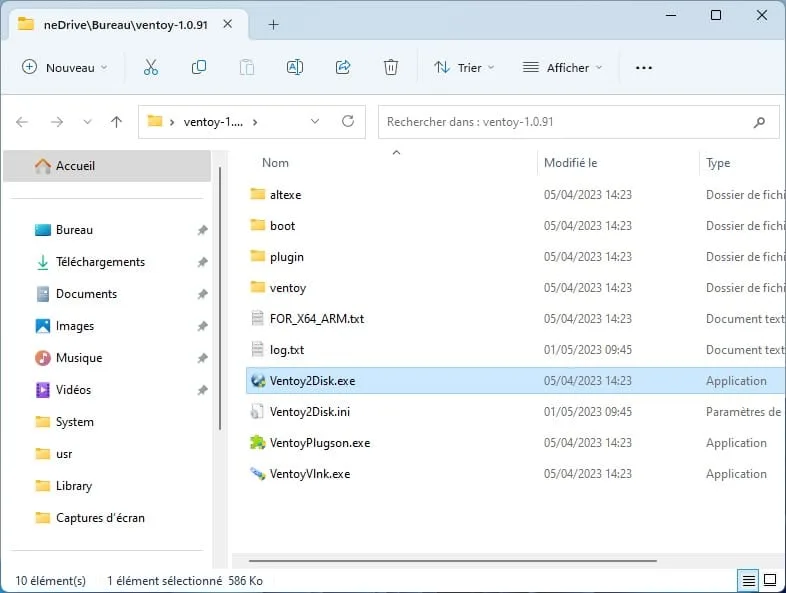Select the VentoyVlnk.exe icon

pyautogui.click(x=258, y=474)
